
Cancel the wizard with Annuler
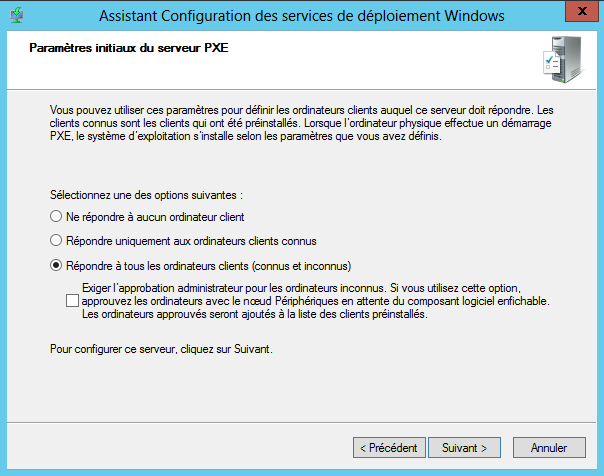(549, 448)
